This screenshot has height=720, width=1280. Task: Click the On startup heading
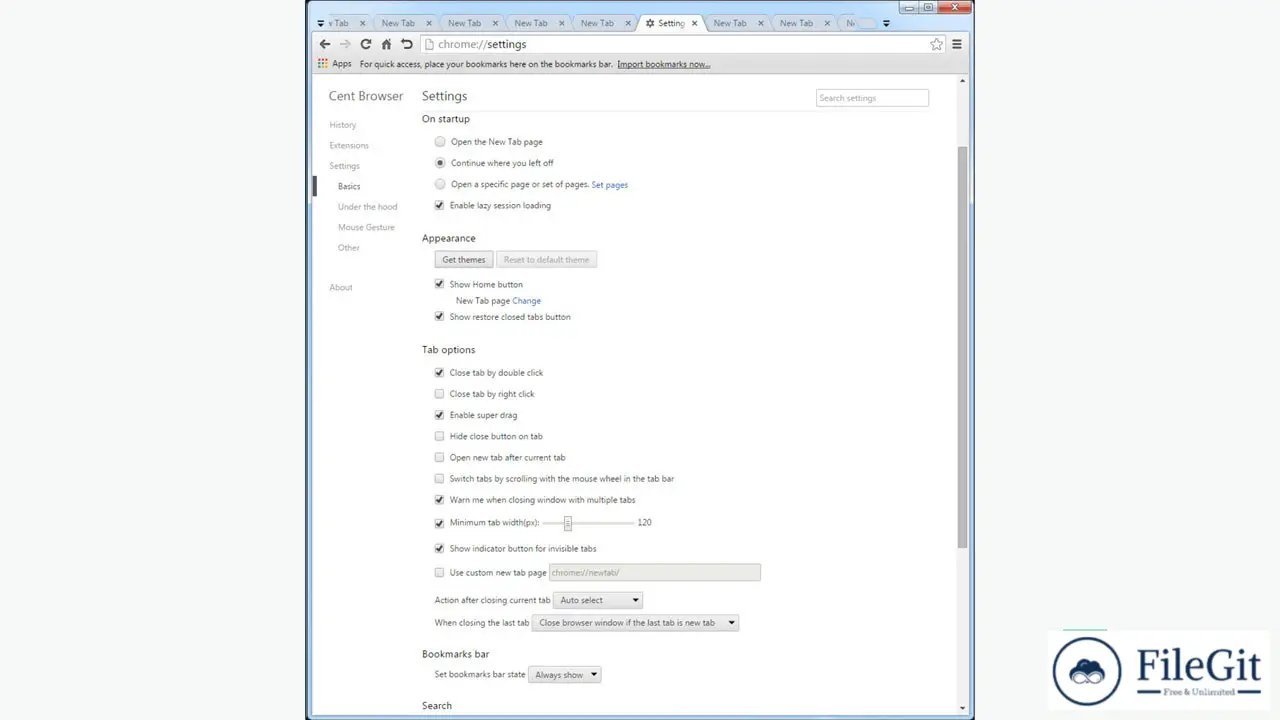(x=446, y=119)
